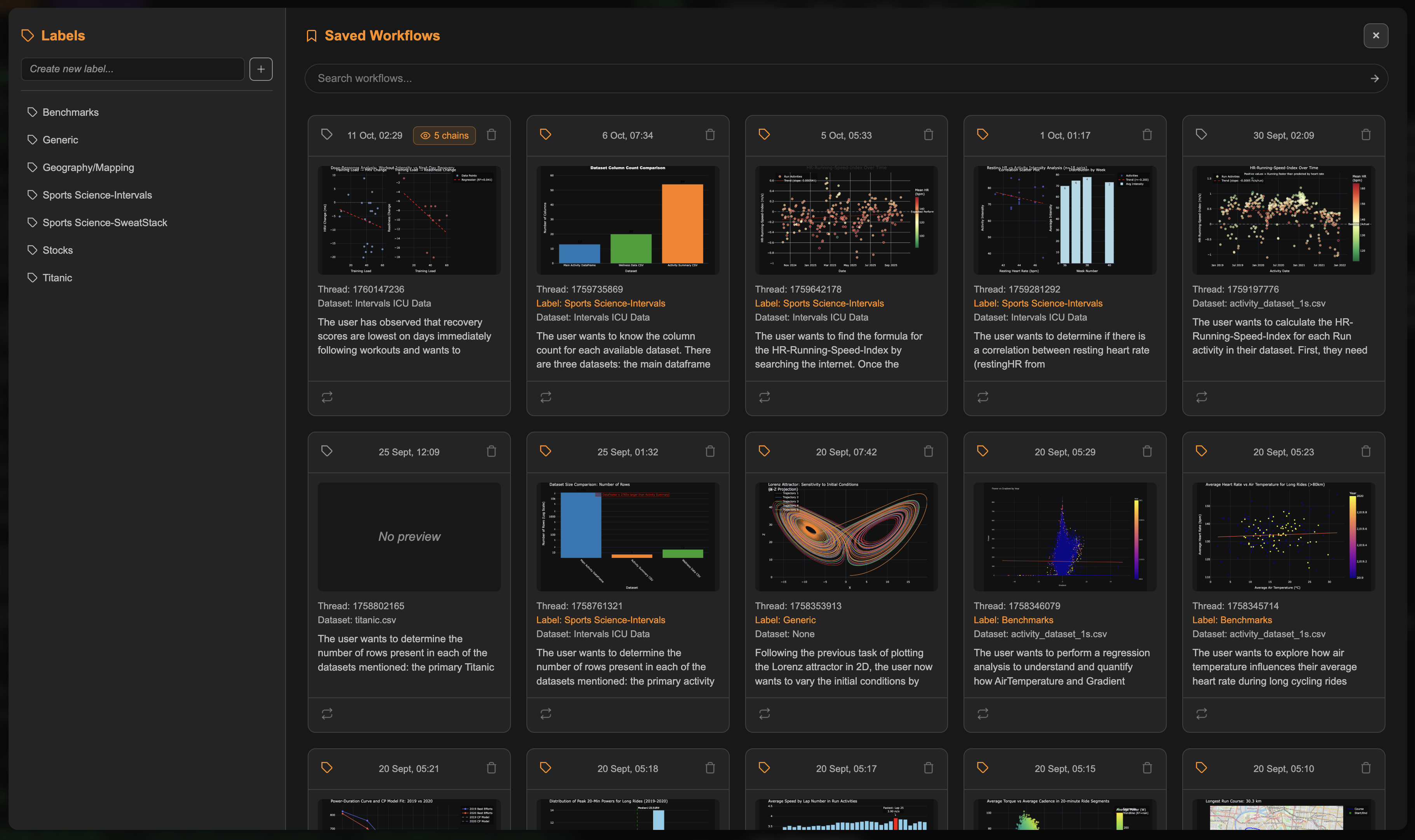Delete the 11 Oct workflow using its trash icon

[491, 135]
